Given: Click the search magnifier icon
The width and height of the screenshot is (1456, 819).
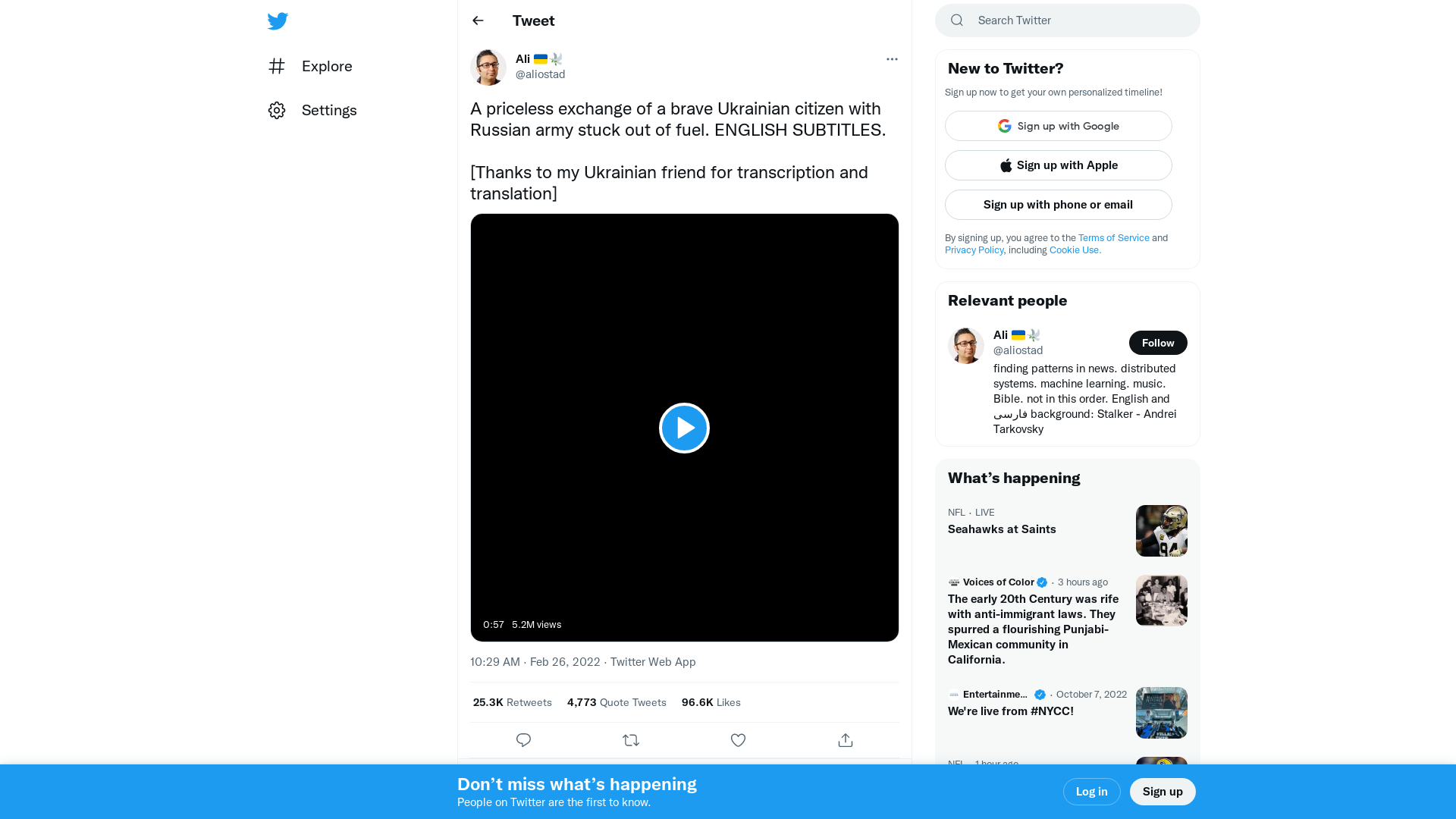Looking at the screenshot, I should point(957,20).
